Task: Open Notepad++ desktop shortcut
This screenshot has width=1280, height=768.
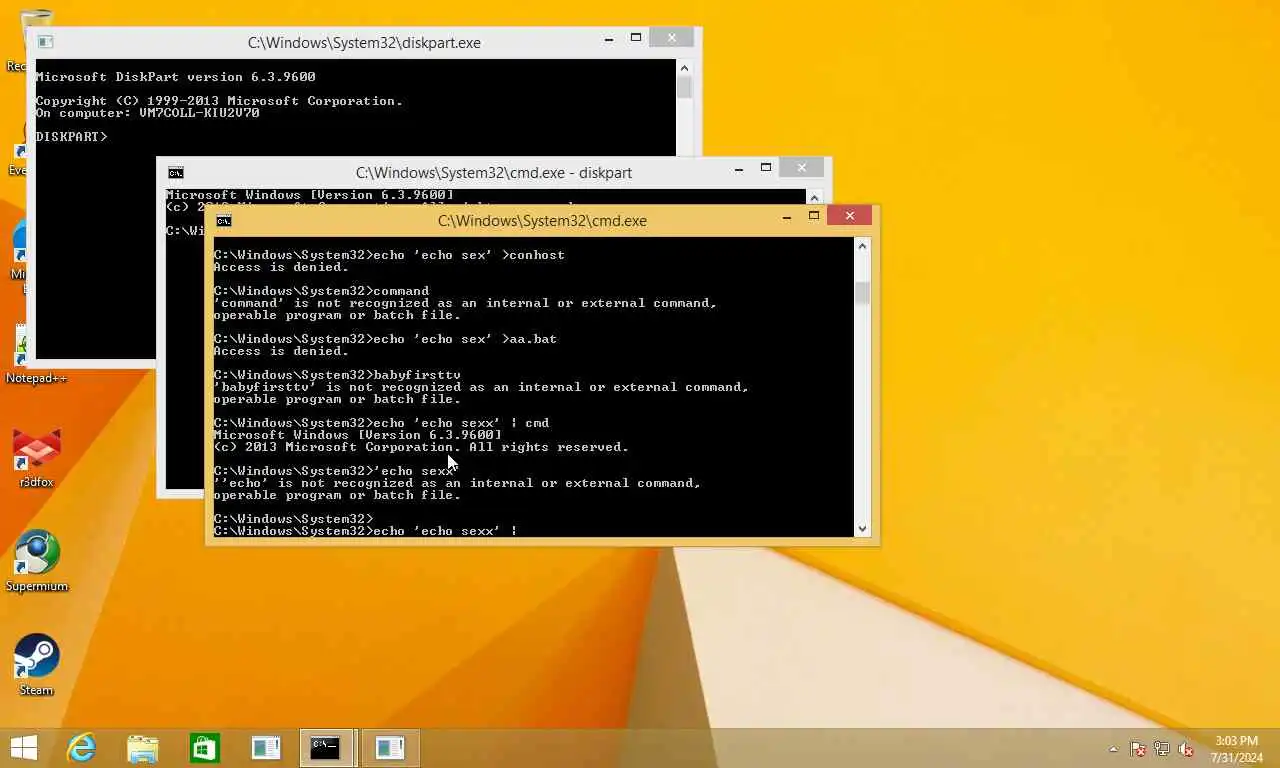Action: 36,356
